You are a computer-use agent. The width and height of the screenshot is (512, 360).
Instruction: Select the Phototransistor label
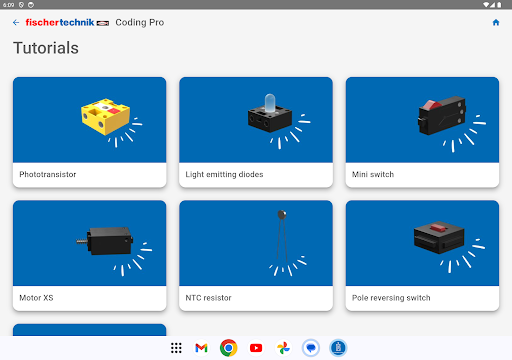(x=48, y=174)
